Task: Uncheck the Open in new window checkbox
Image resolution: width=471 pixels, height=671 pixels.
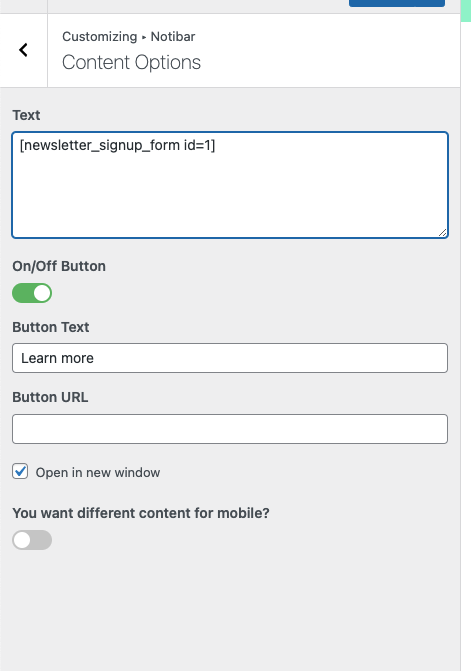Action: [x=20, y=471]
